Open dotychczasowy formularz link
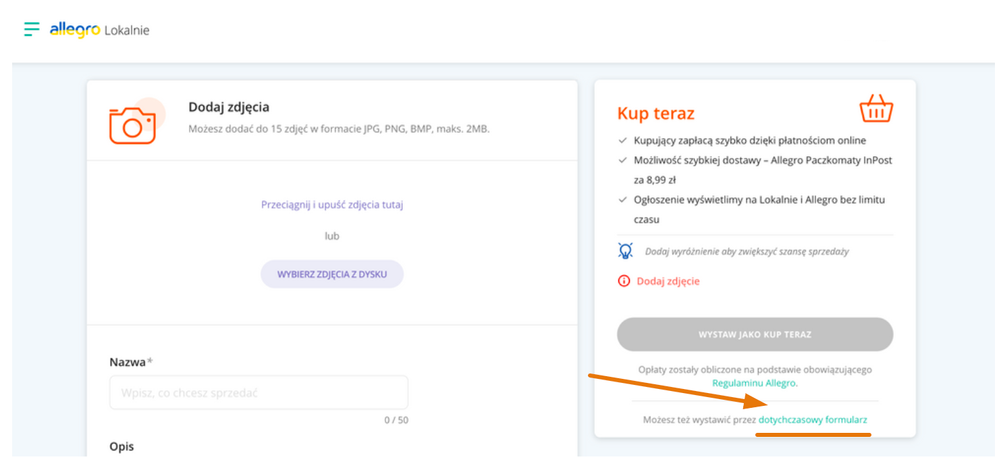 [x=813, y=420]
